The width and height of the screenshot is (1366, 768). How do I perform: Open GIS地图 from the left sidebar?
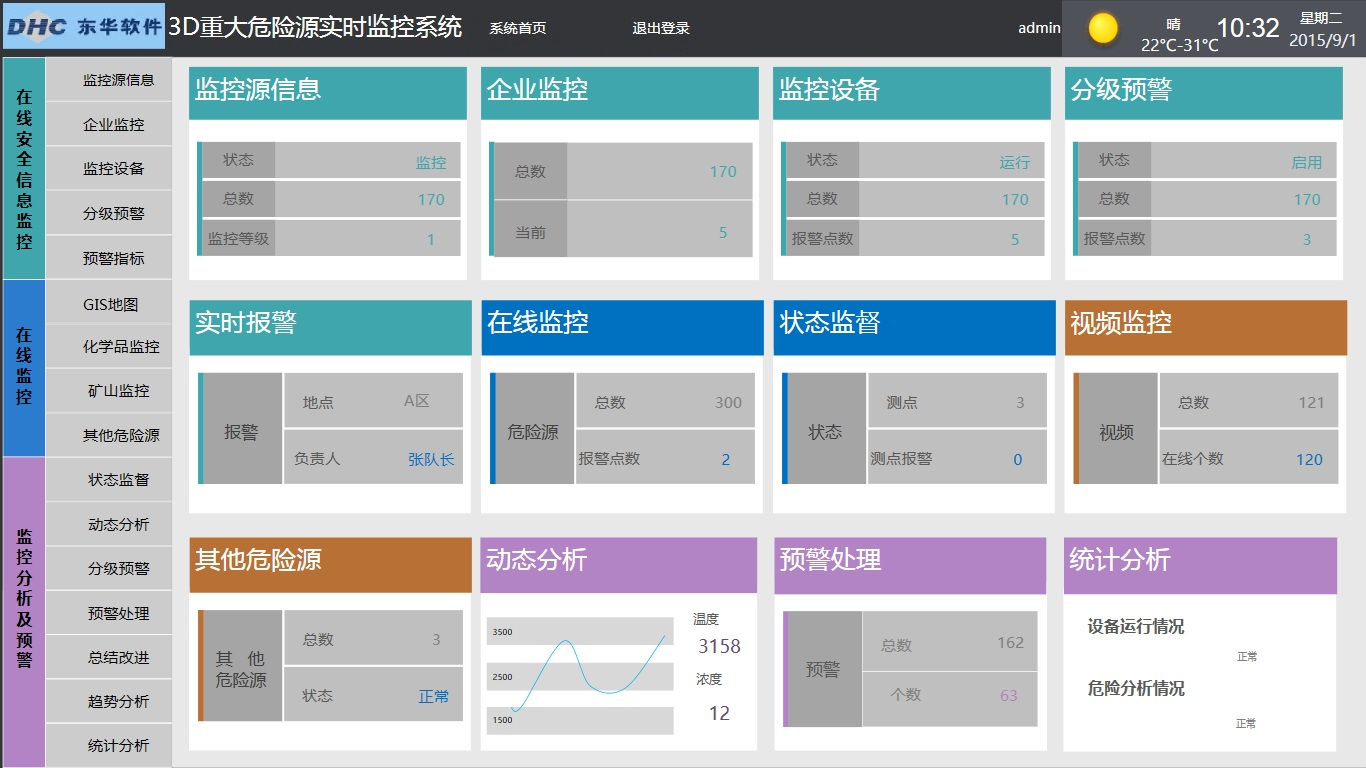[x=110, y=305]
